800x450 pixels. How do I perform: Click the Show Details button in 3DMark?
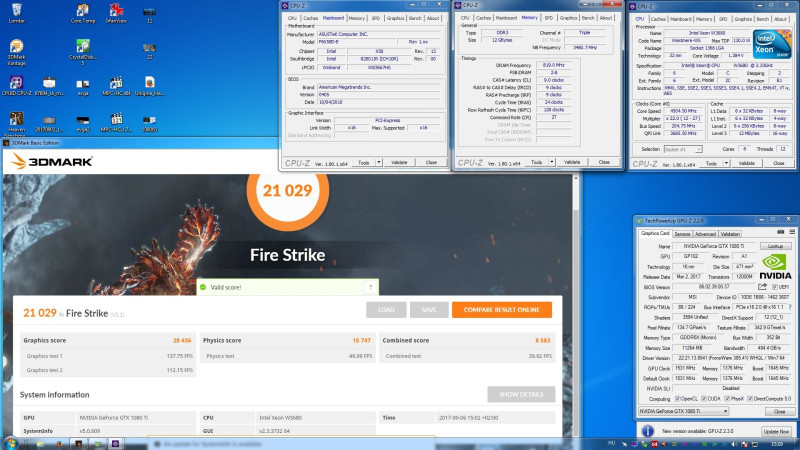coord(521,394)
